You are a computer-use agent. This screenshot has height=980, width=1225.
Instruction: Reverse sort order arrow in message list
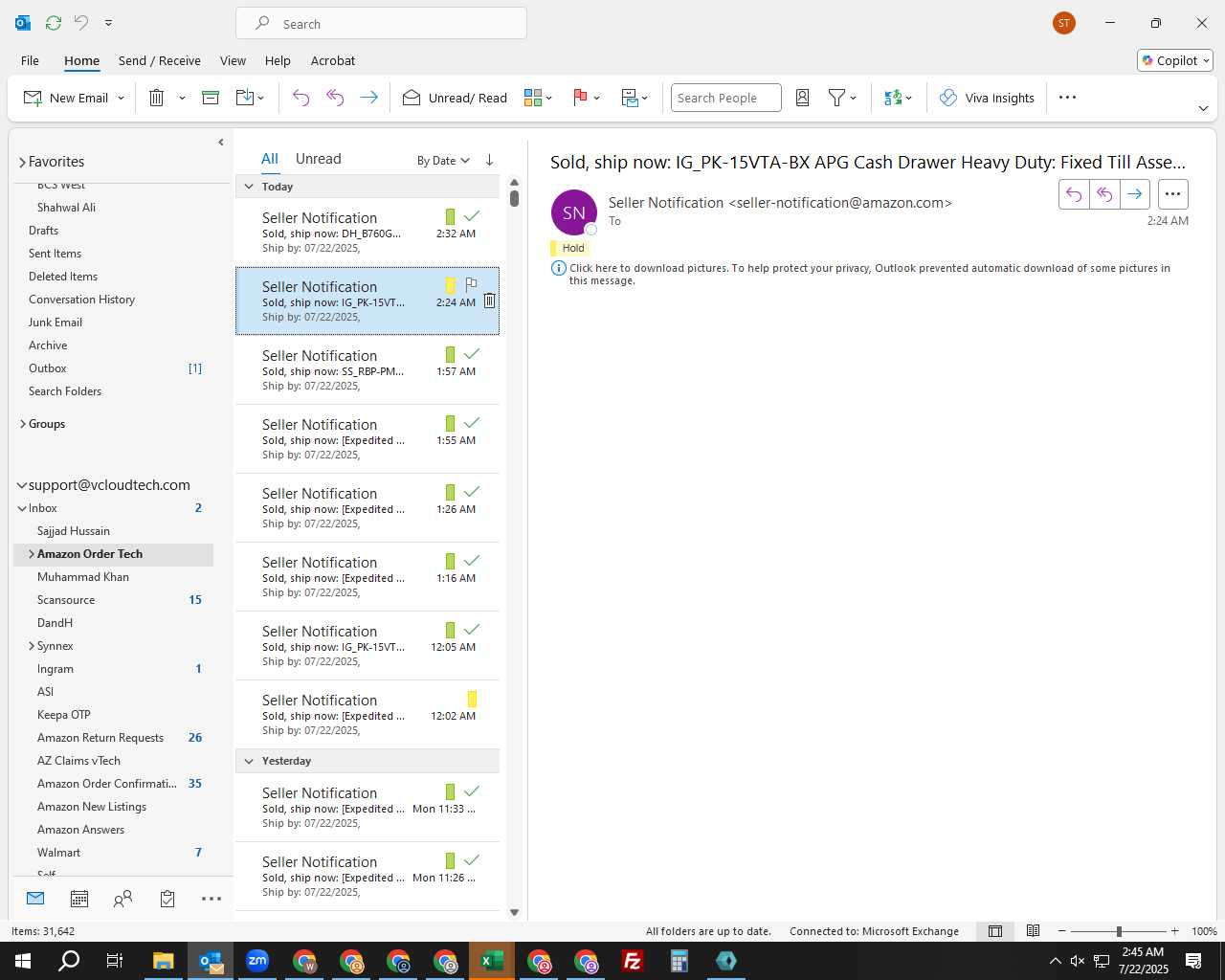(489, 160)
